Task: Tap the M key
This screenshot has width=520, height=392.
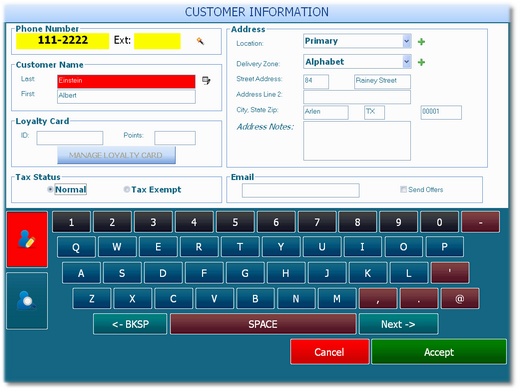Action: (x=337, y=299)
